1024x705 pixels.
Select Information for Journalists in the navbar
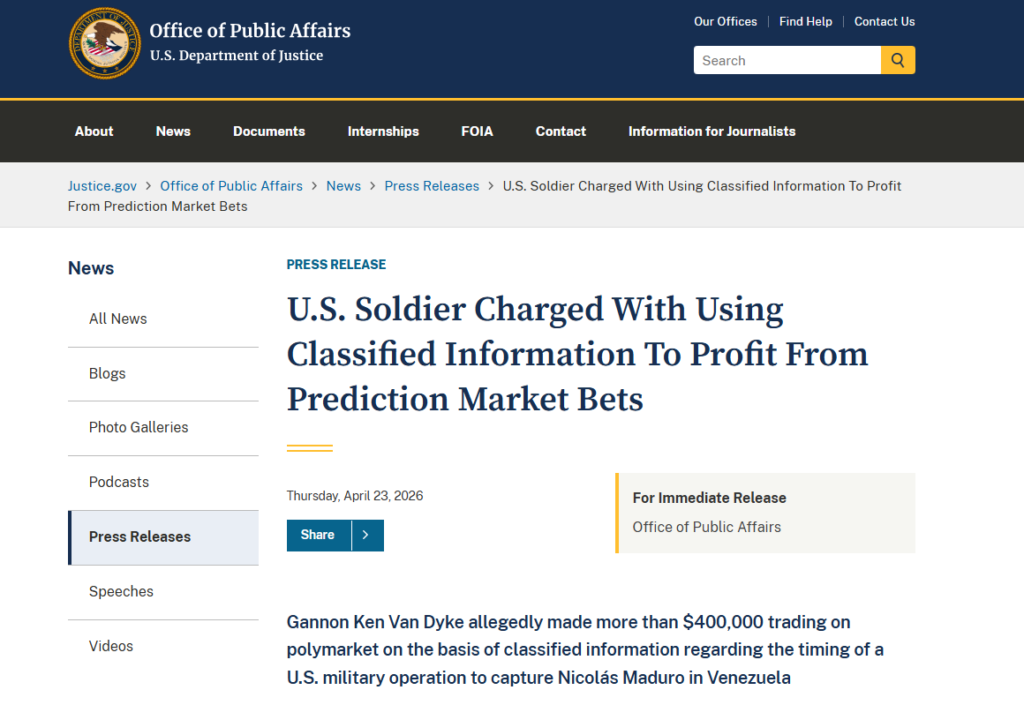click(x=711, y=131)
